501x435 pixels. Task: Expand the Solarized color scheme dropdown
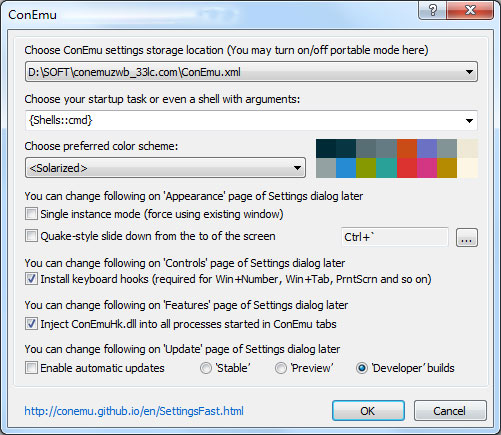(x=297, y=168)
